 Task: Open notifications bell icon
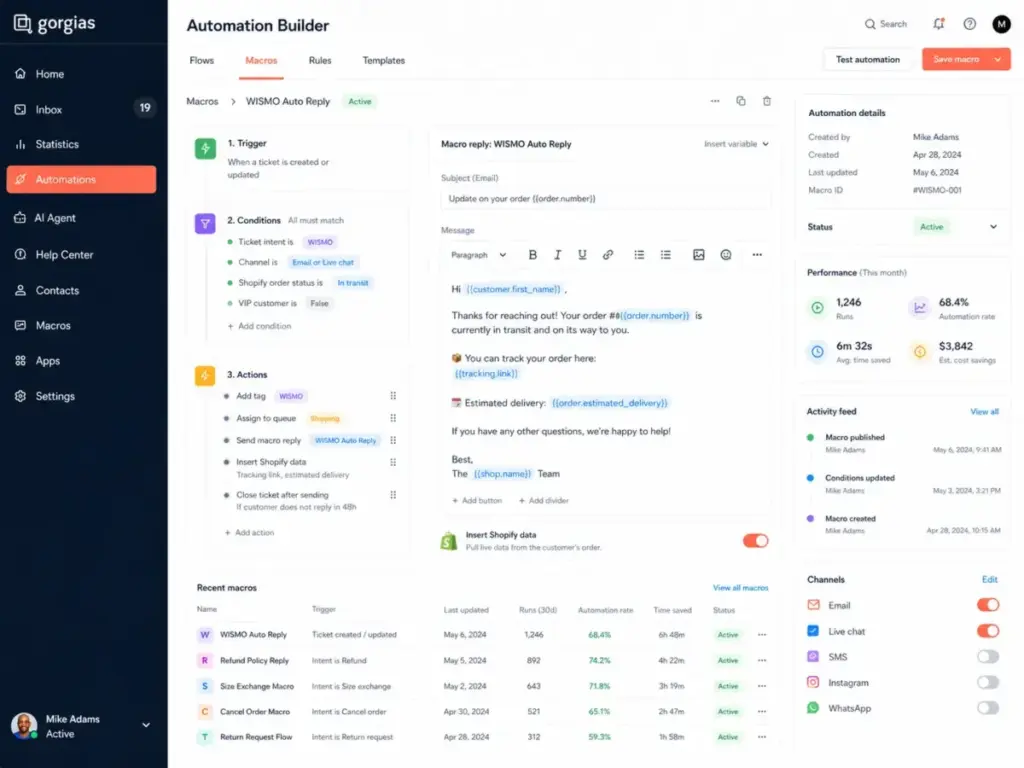pos(938,24)
